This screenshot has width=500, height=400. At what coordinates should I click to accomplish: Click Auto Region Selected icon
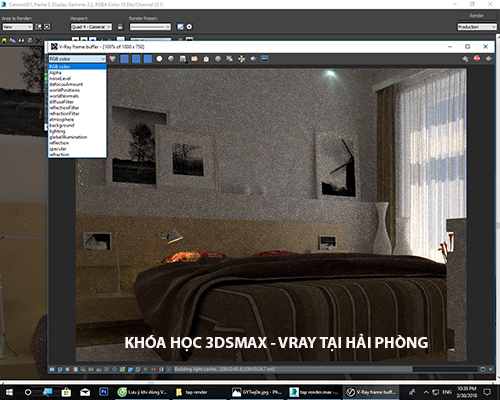click(x=47, y=27)
